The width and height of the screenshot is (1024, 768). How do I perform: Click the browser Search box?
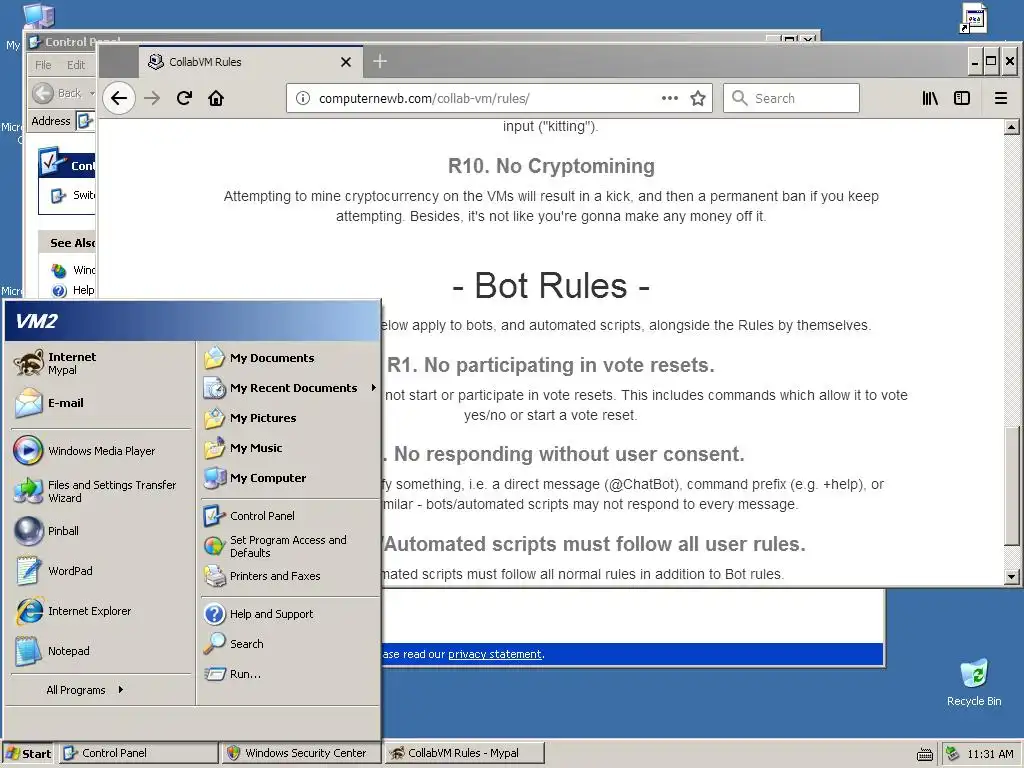791,99
